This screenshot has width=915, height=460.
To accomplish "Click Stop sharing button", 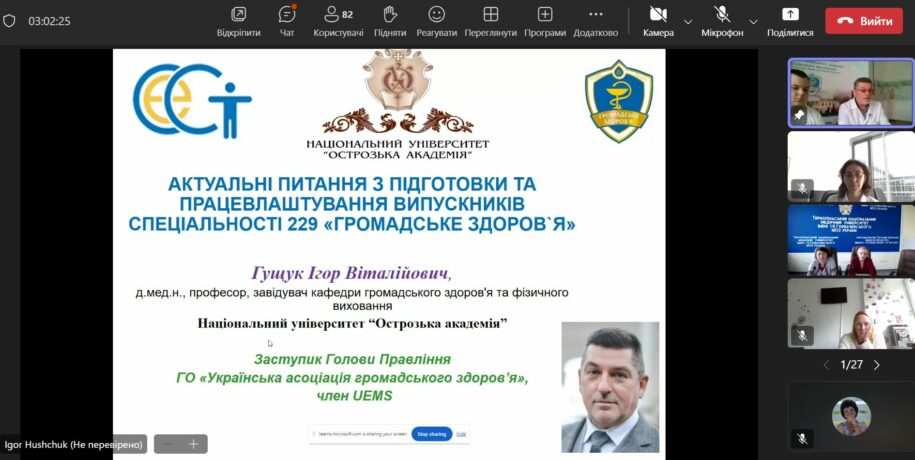I will pyautogui.click(x=431, y=434).
